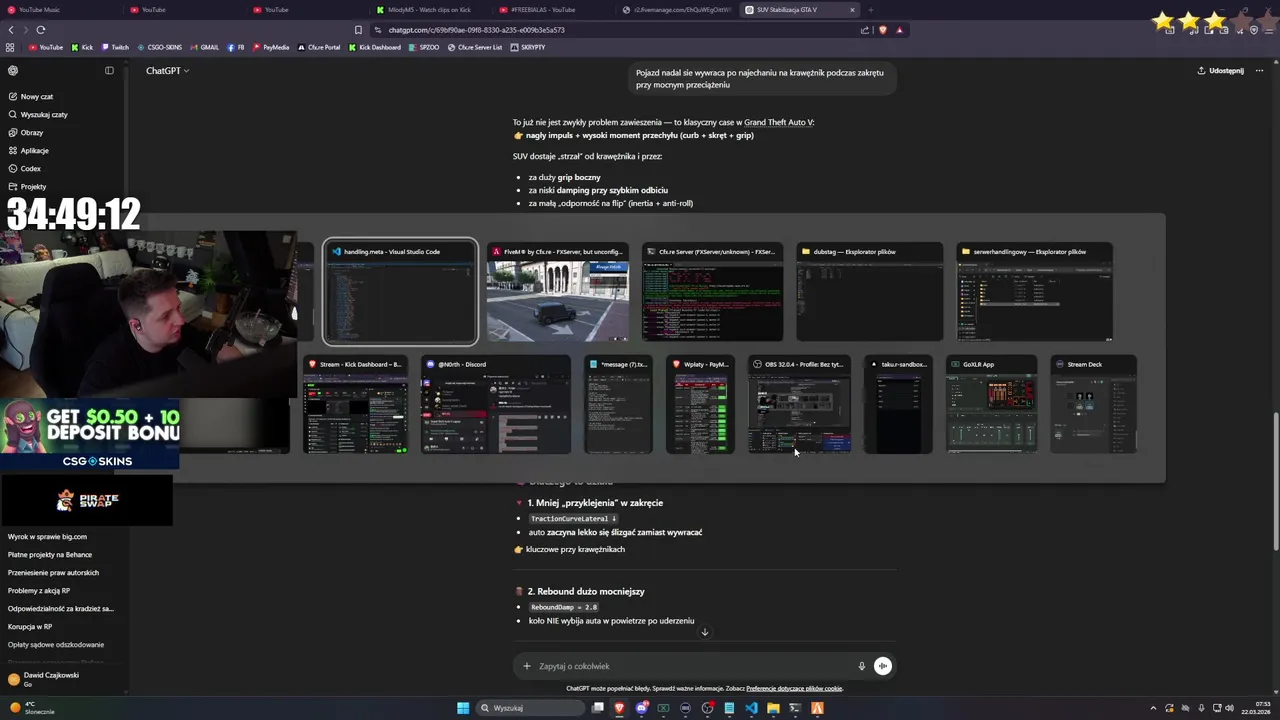Click the chatgpt.com address bar
Image resolution: width=1280 pixels, height=720 pixels.
tap(610, 30)
